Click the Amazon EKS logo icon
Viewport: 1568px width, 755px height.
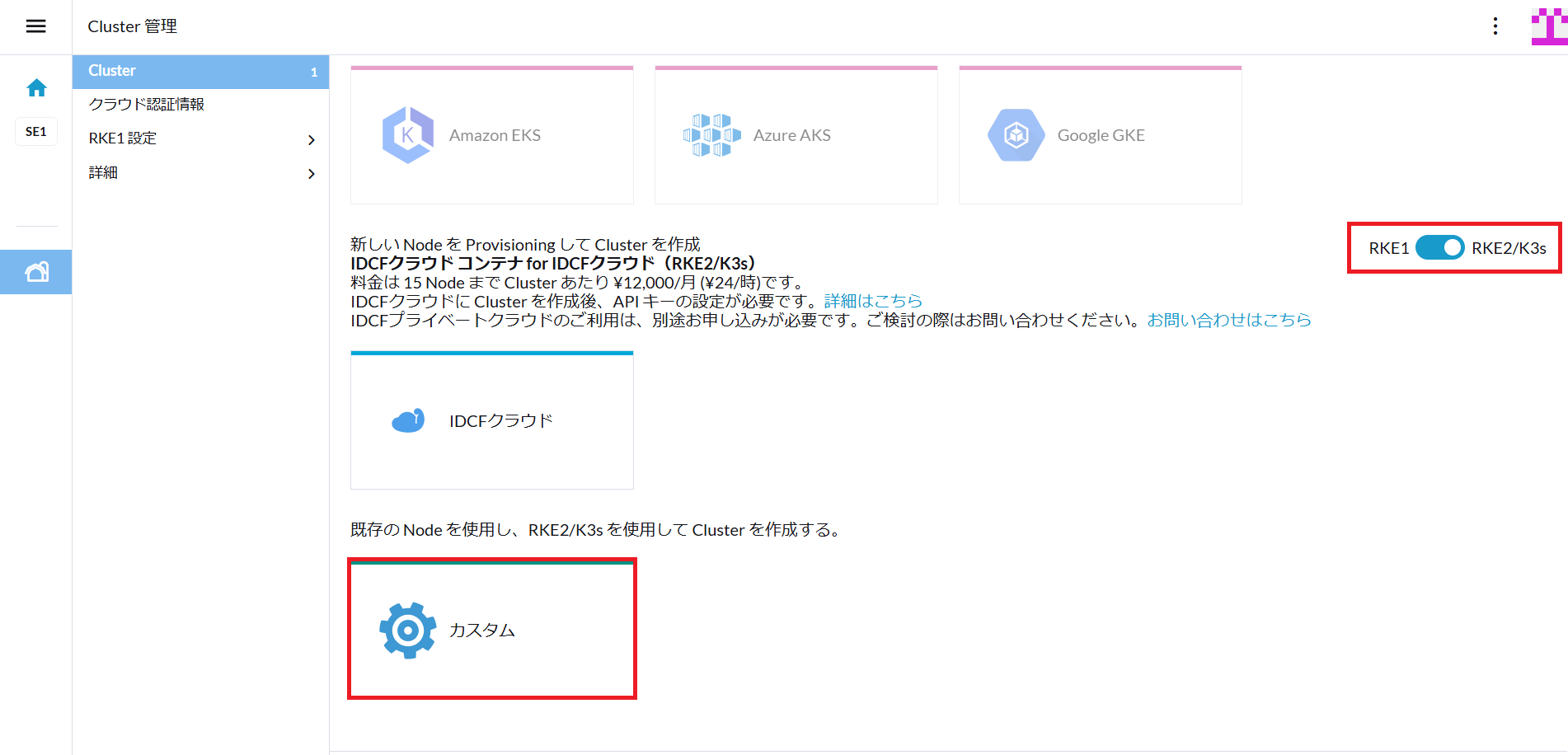coord(407,135)
